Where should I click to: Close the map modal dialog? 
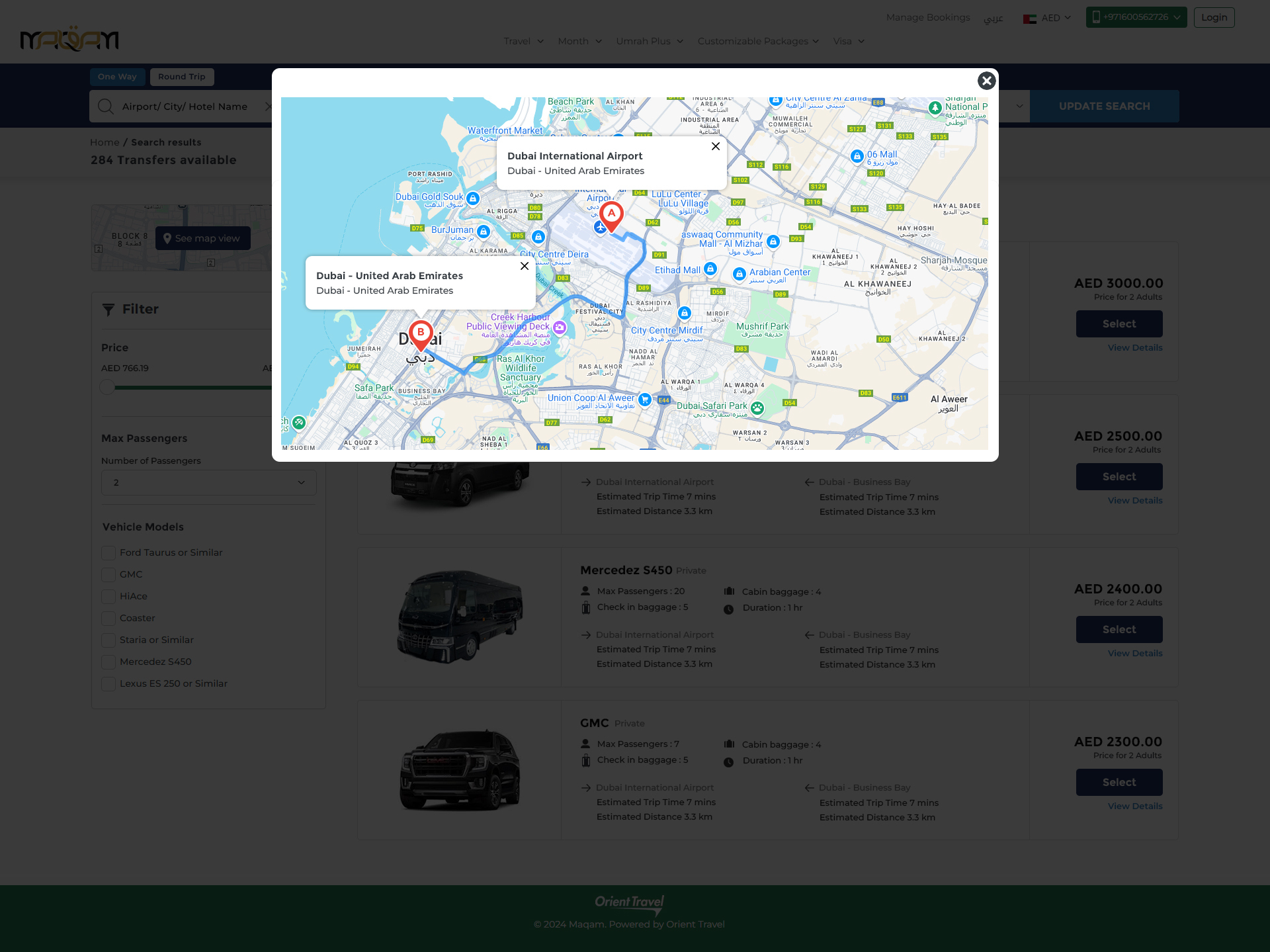click(986, 81)
